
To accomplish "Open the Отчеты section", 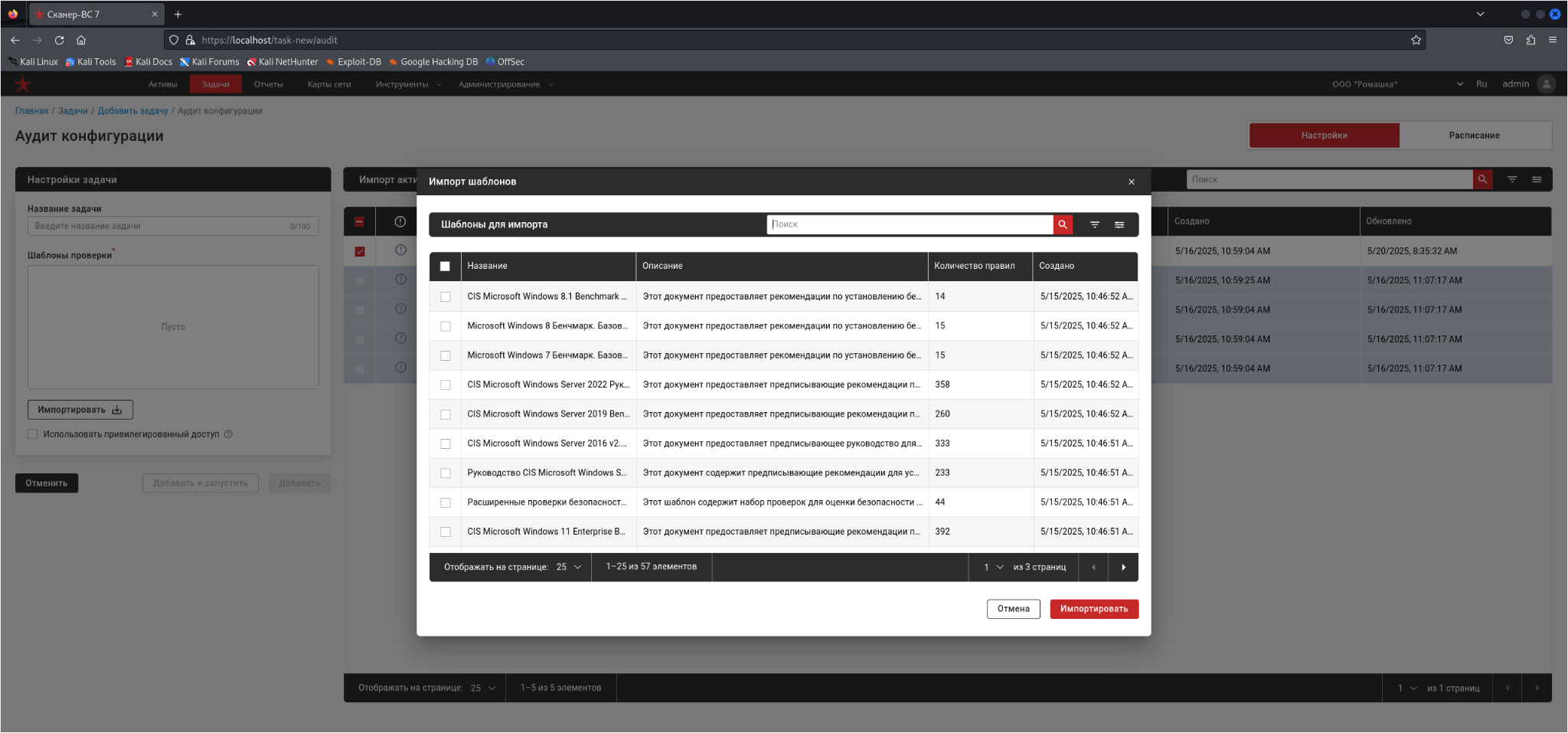I will (269, 84).
